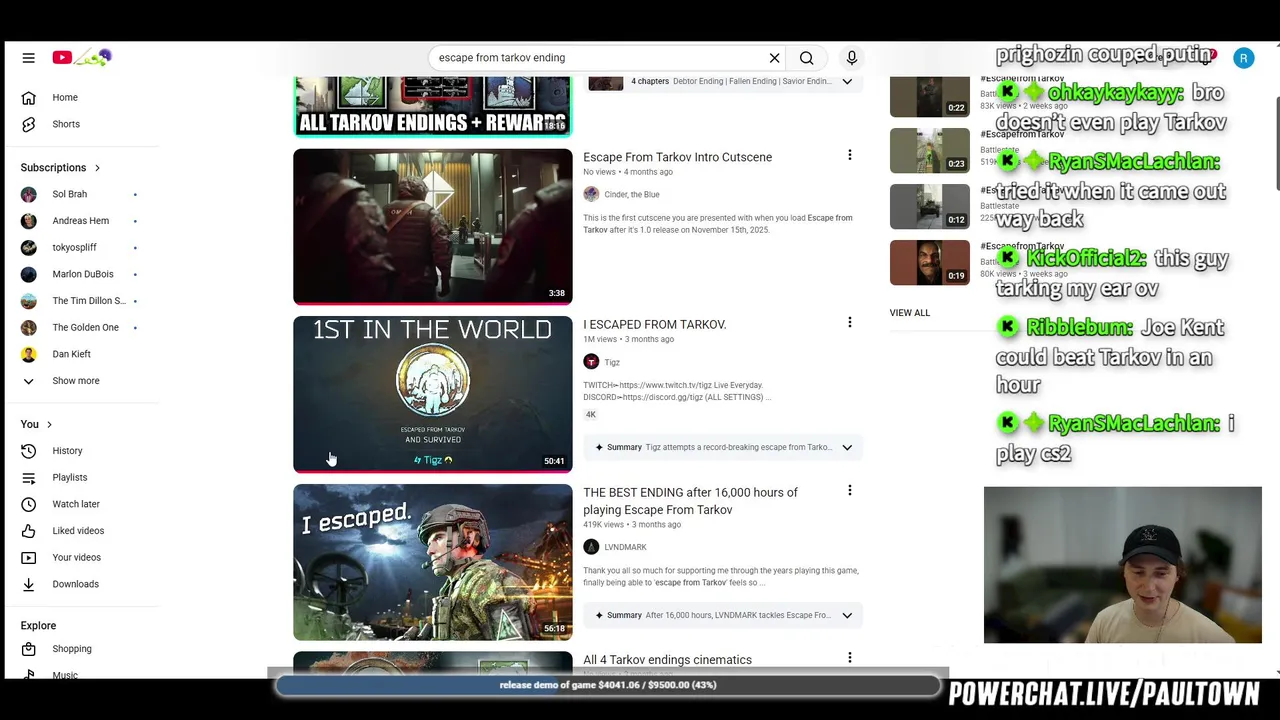Open Dan Kieft channel avatar
The image size is (1280, 720).
point(28,354)
